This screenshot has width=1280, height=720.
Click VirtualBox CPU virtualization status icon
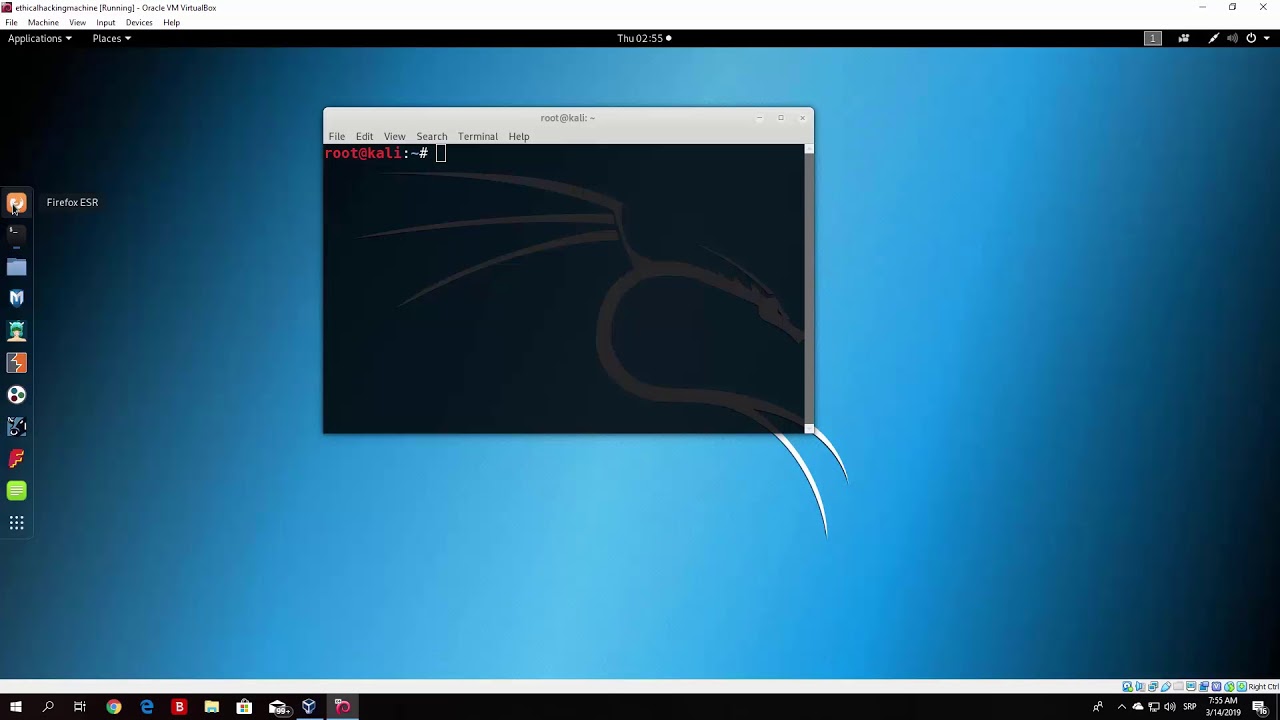1216,687
